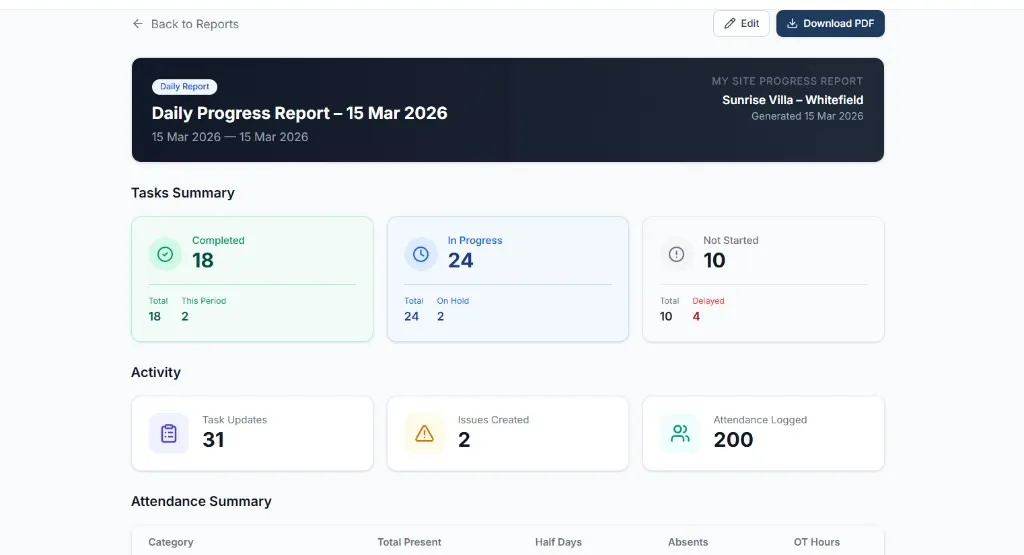Click the Generated 15 Mar 2026 text
This screenshot has height=555, width=1024.
click(x=807, y=116)
